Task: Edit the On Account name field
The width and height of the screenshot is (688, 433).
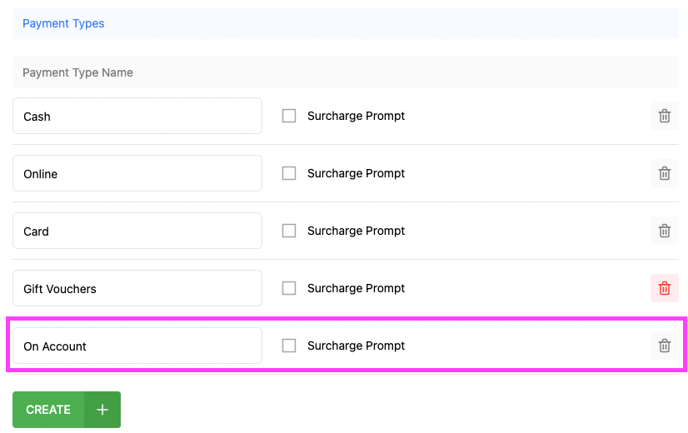Action: (137, 346)
